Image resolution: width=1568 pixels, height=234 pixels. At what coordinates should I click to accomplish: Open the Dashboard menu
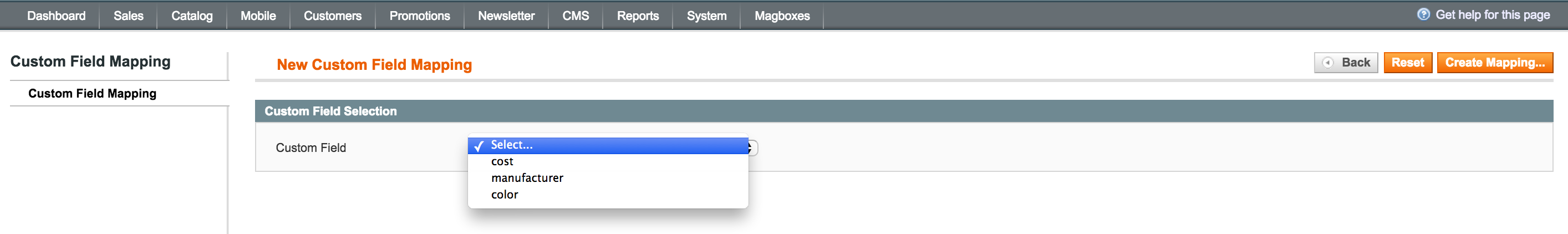(x=56, y=16)
